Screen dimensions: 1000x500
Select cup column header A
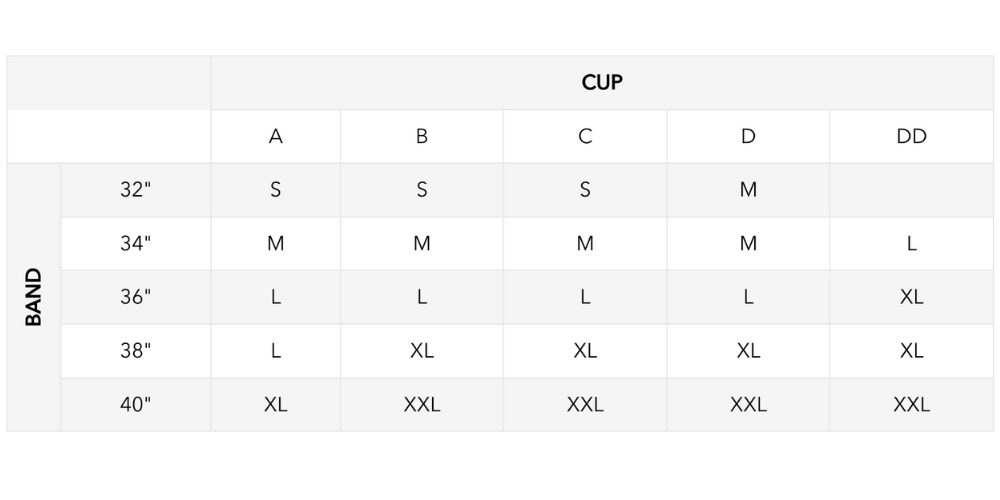coord(276,137)
